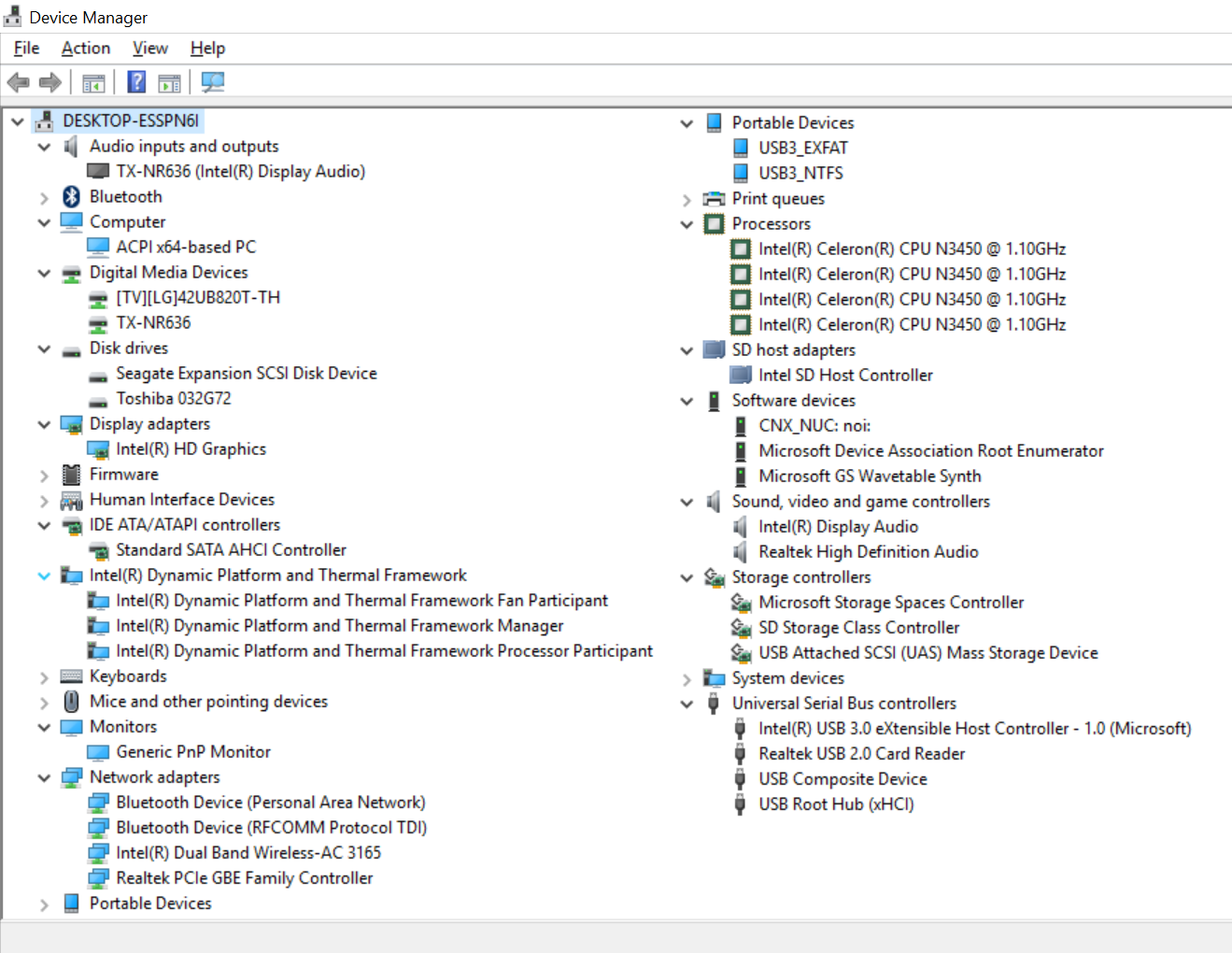The height and width of the screenshot is (953, 1232).
Task: Select TX-NR636 (Intel(R) Display Audio) device
Action: pyautogui.click(x=240, y=171)
